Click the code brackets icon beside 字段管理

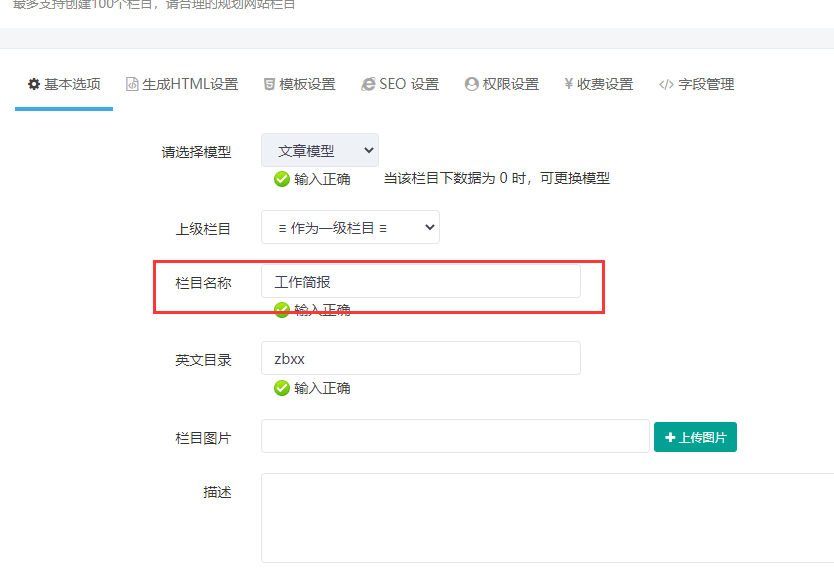coord(666,85)
